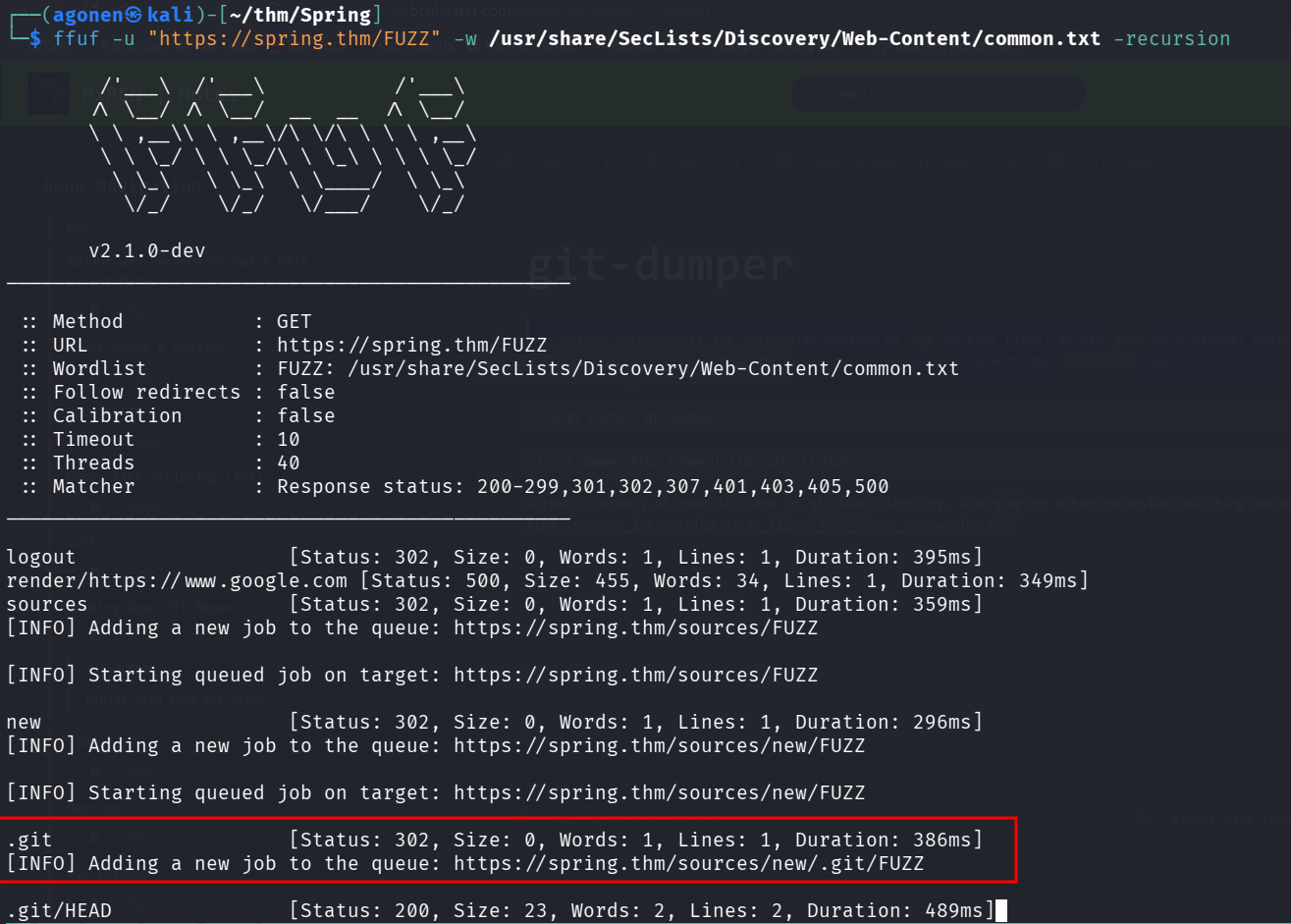Click the .git/HEAD result entry
Image resolution: width=1291 pixels, height=924 pixels.
click(x=59, y=911)
